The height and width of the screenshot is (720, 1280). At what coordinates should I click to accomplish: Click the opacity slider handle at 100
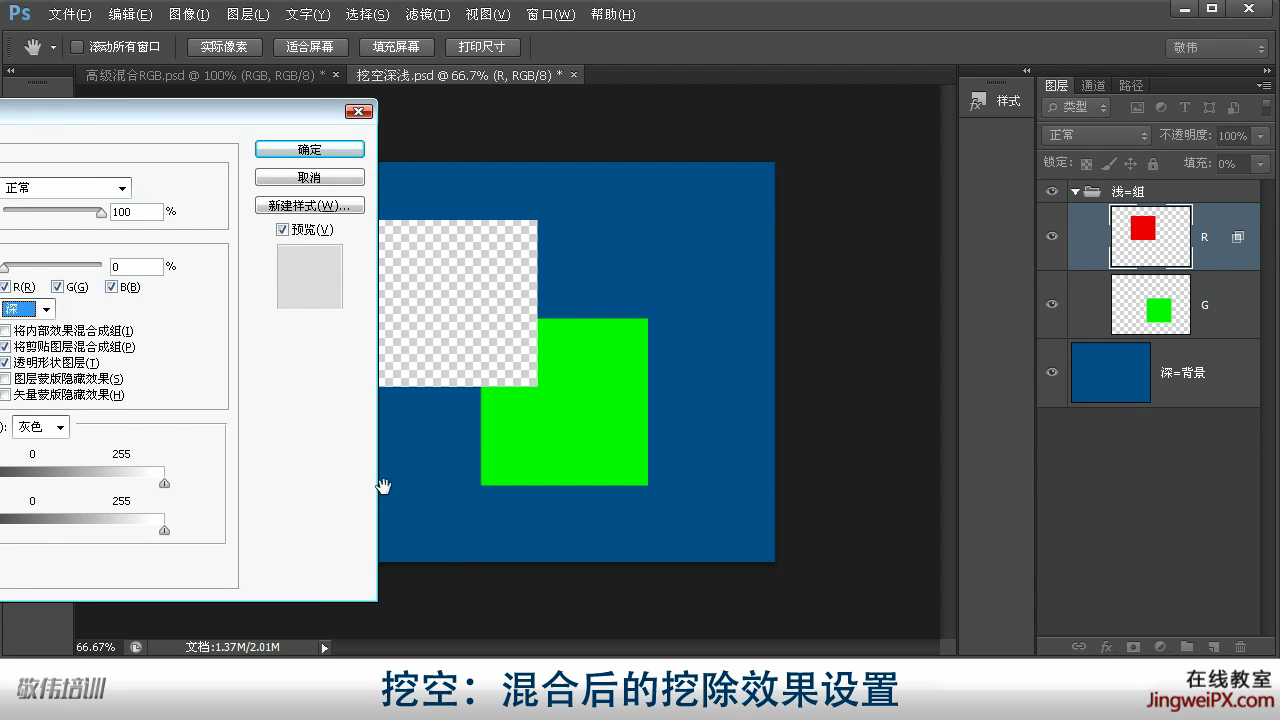coord(101,212)
